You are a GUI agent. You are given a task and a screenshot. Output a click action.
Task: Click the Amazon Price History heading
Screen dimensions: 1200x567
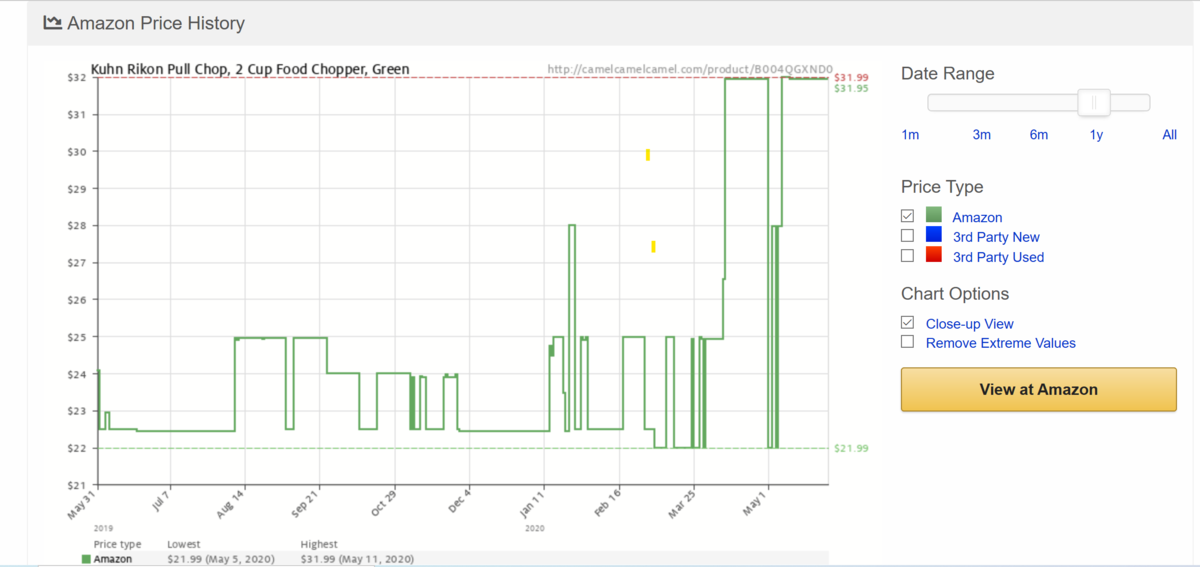click(156, 23)
